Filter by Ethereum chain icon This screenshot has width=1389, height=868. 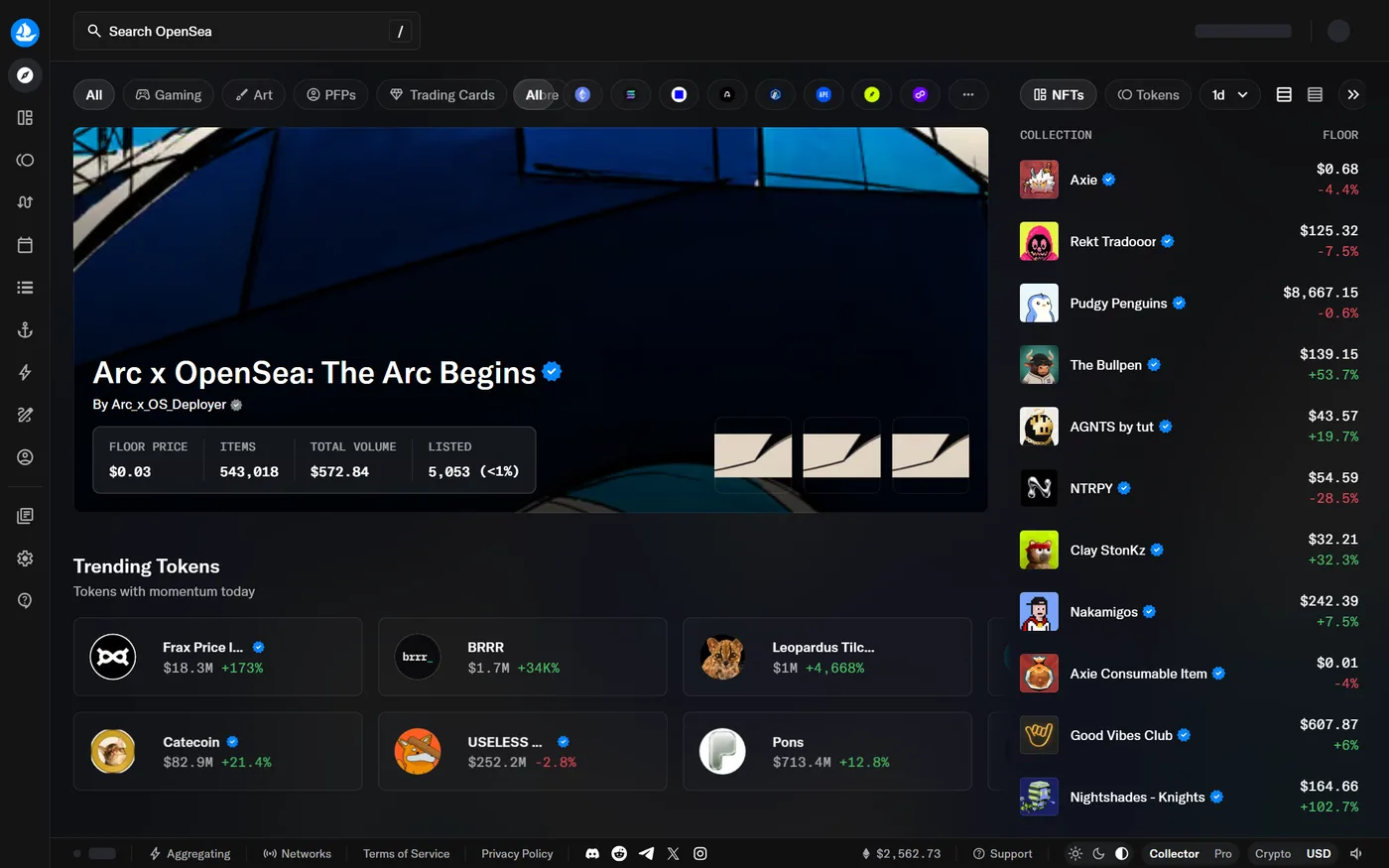[582, 95]
